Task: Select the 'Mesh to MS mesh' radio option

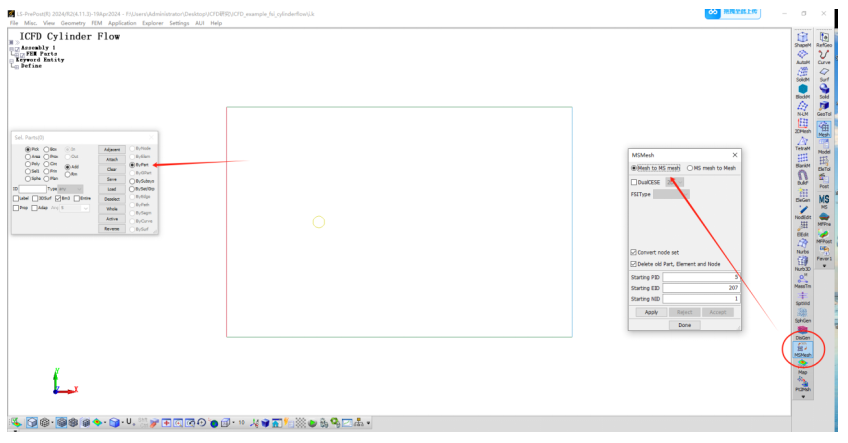Action: click(655, 168)
